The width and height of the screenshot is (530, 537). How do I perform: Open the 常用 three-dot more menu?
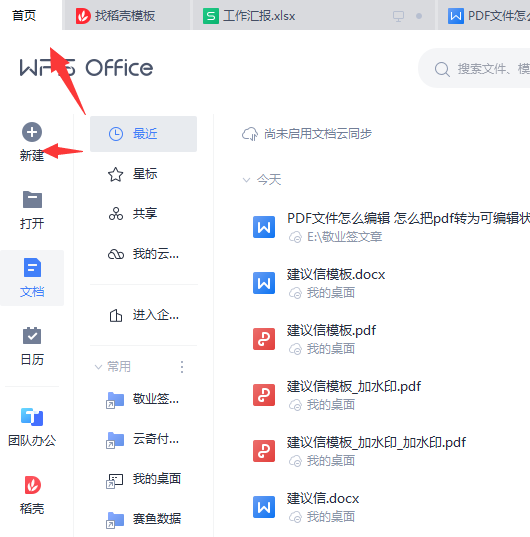point(182,367)
